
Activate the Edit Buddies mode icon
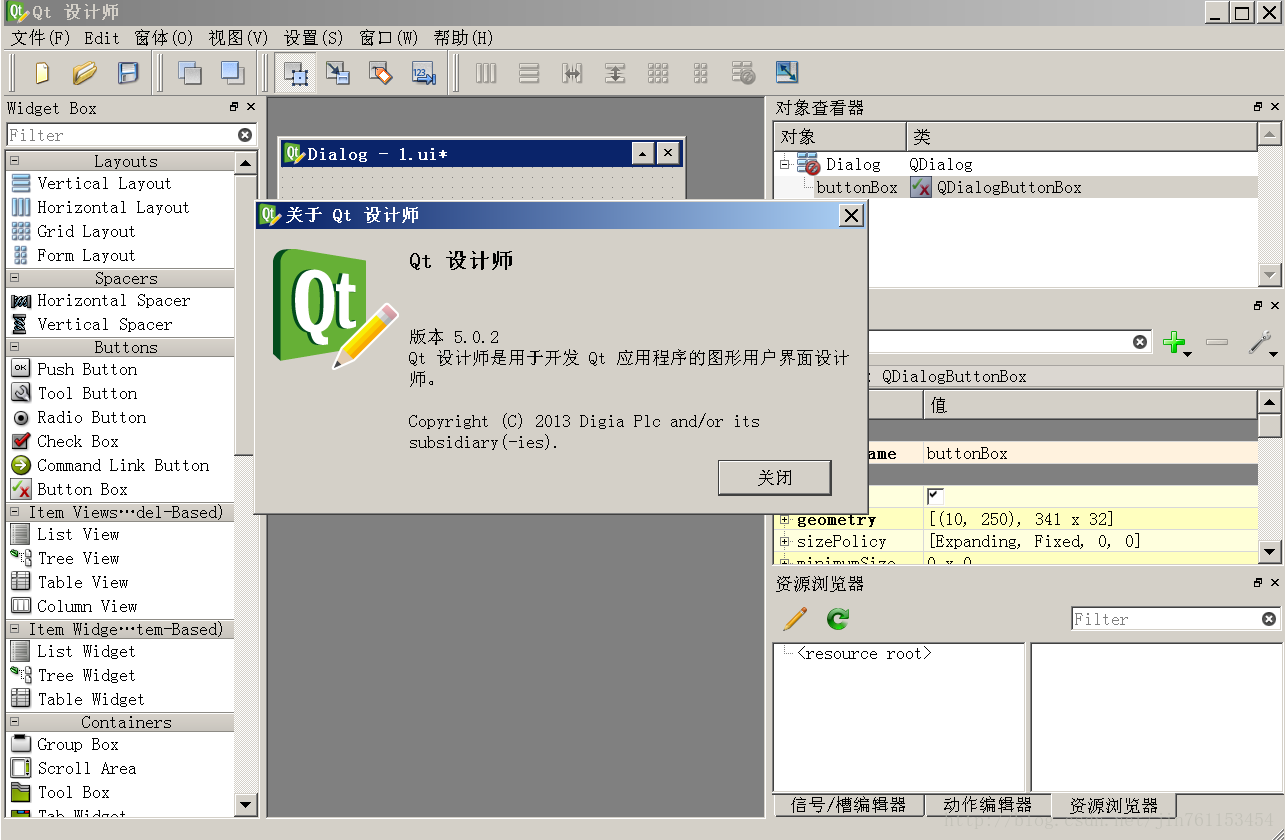381,72
